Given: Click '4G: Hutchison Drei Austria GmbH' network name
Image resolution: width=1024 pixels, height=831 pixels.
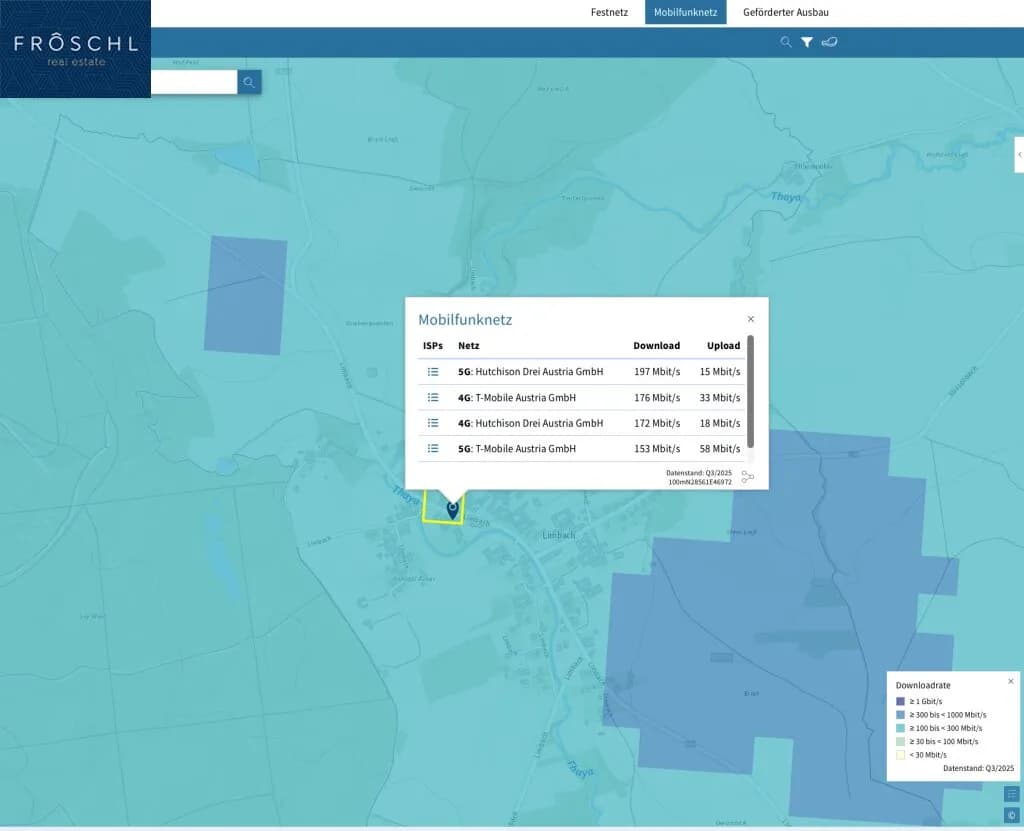Looking at the screenshot, I should pyautogui.click(x=530, y=423).
